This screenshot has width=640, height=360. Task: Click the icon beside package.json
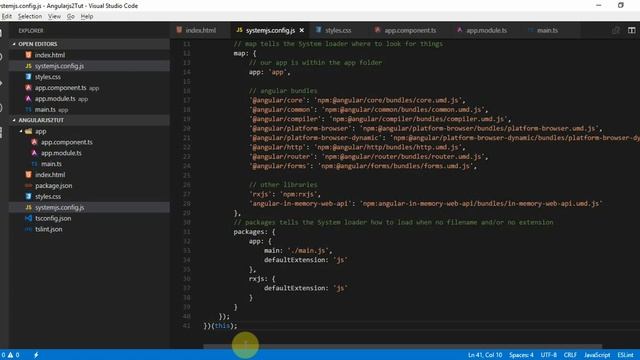point(28,186)
